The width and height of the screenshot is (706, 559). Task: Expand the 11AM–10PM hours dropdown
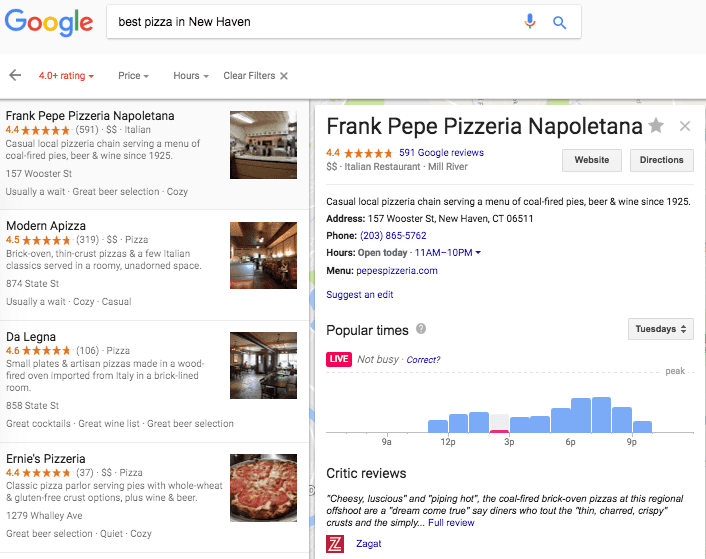[x=448, y=252]
